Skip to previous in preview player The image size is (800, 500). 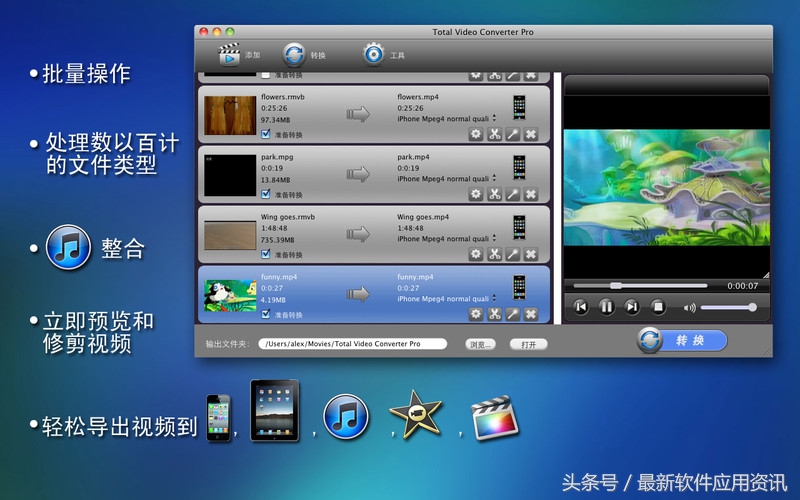coord(581,307)
